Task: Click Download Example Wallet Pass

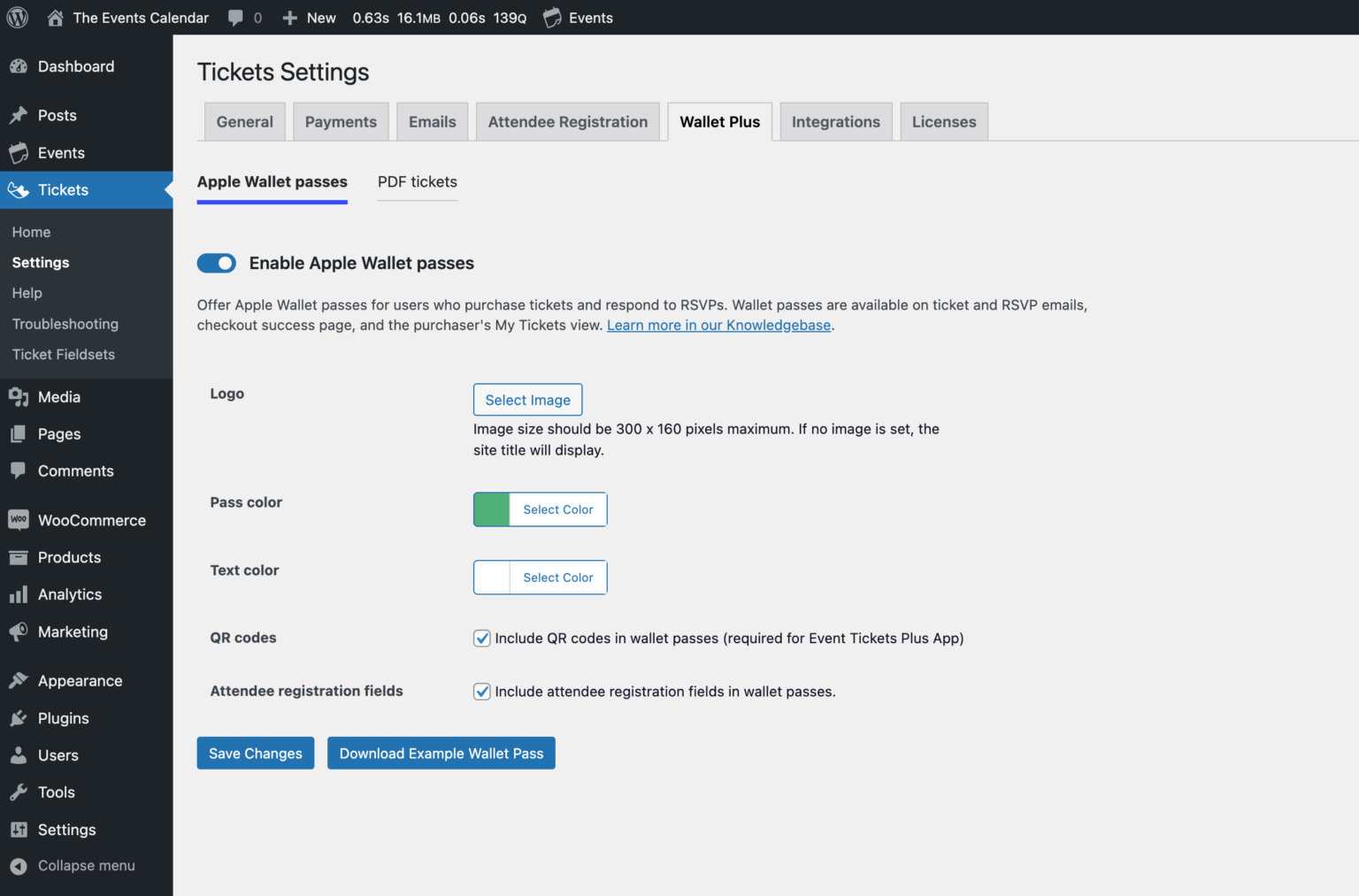Action: click(x=441, y=753)
